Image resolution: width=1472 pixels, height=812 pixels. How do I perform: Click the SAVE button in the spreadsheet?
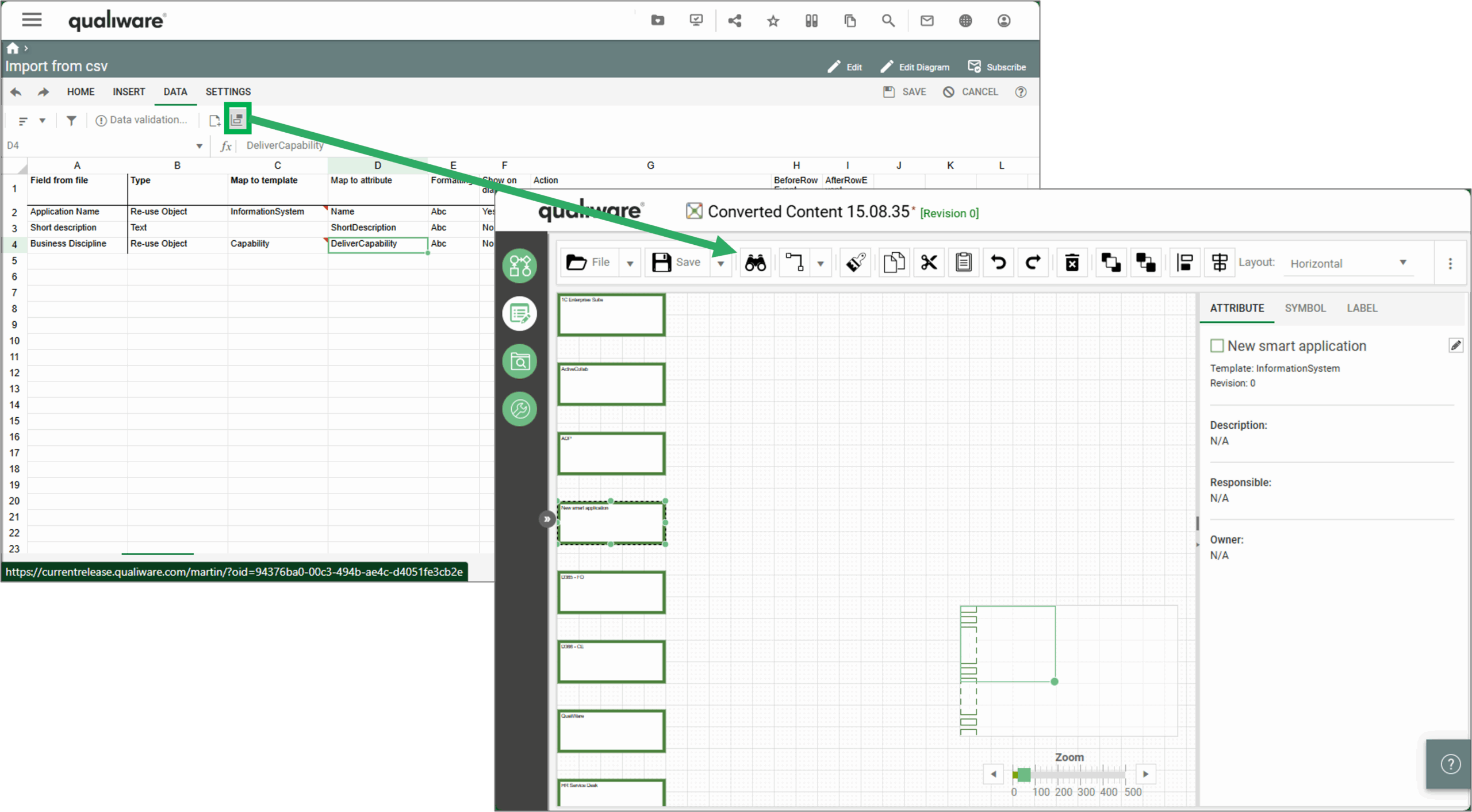(904, 92)
